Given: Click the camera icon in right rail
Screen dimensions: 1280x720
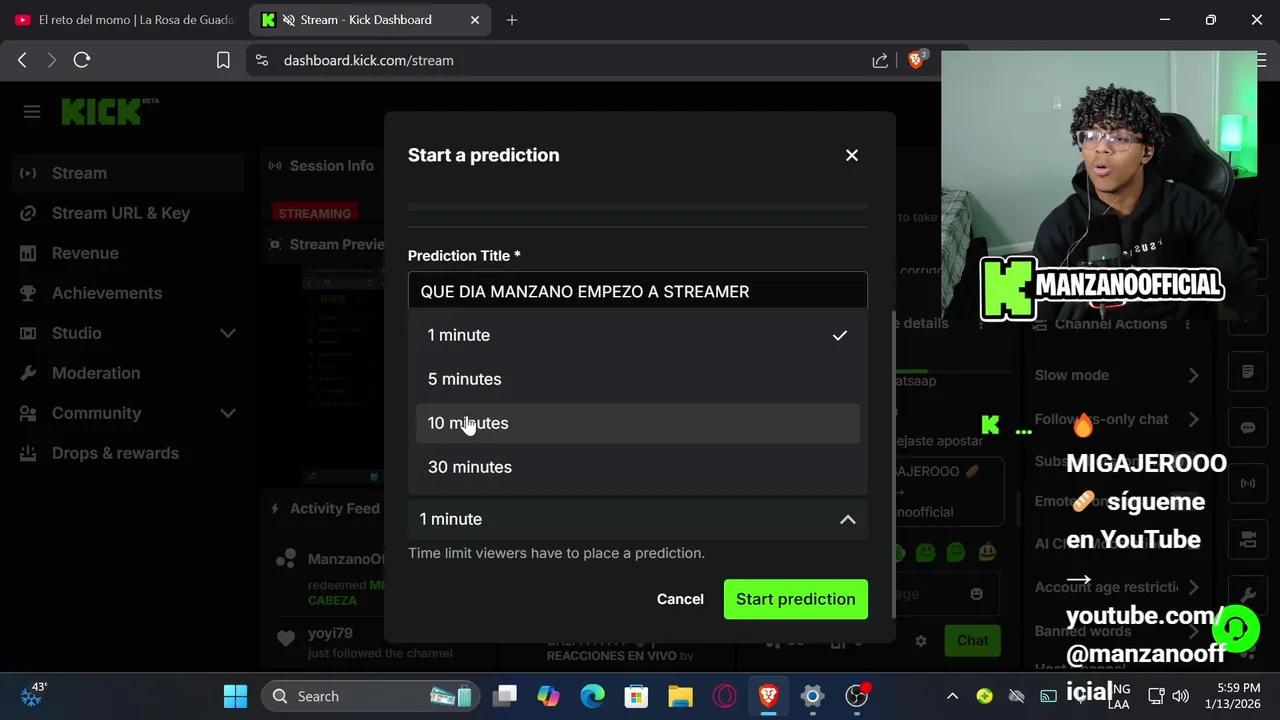Looking at the screenshot, I should point(1248,540).
